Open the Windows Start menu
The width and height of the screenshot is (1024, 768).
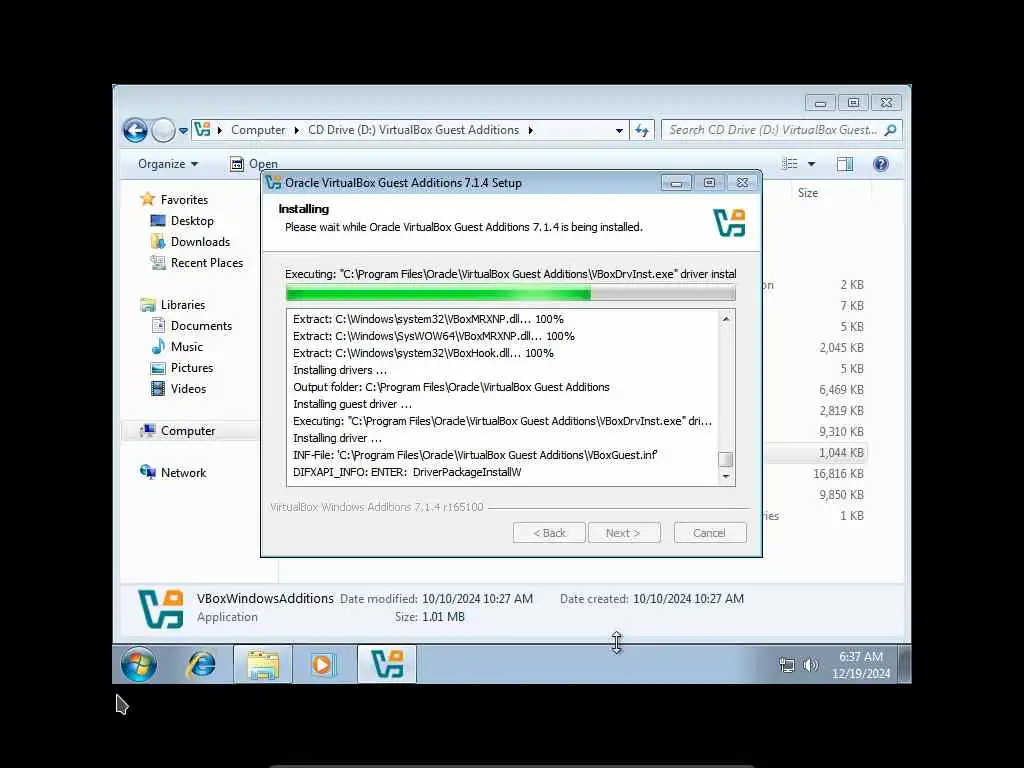tap(138, 665)
